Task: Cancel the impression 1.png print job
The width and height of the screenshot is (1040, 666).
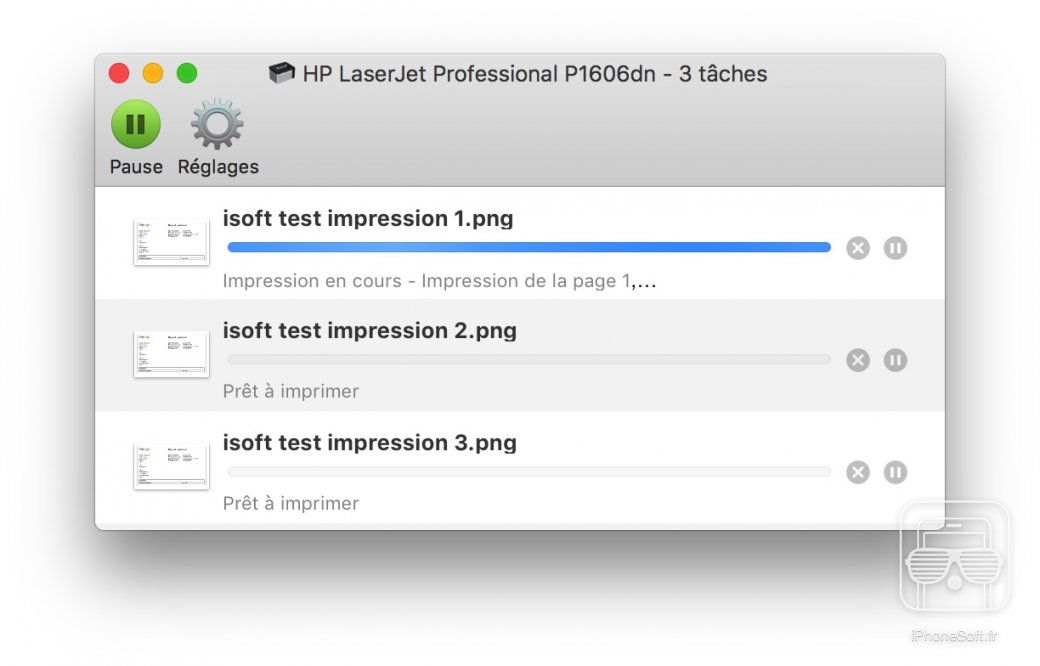Action: click(858, 248)
